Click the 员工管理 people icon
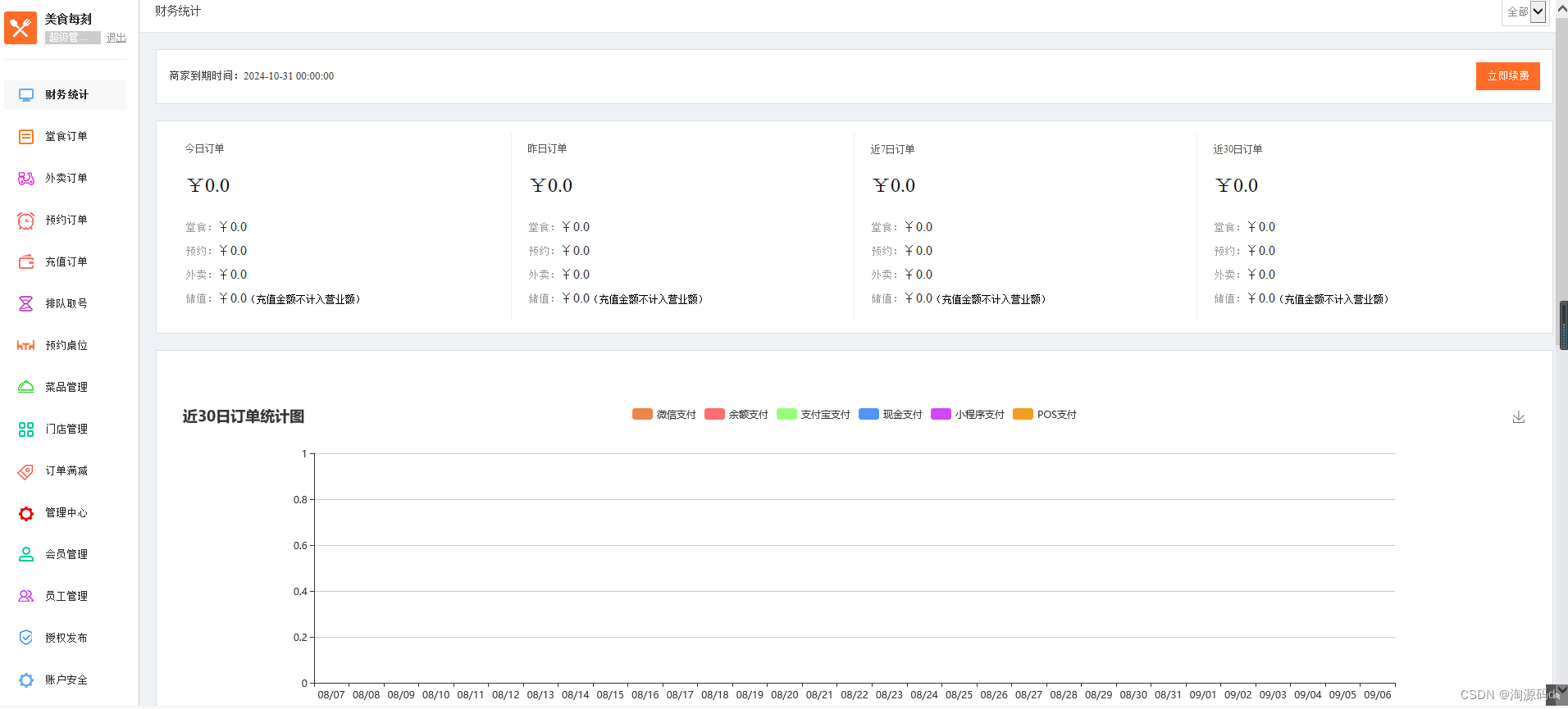 pos(26,597)
